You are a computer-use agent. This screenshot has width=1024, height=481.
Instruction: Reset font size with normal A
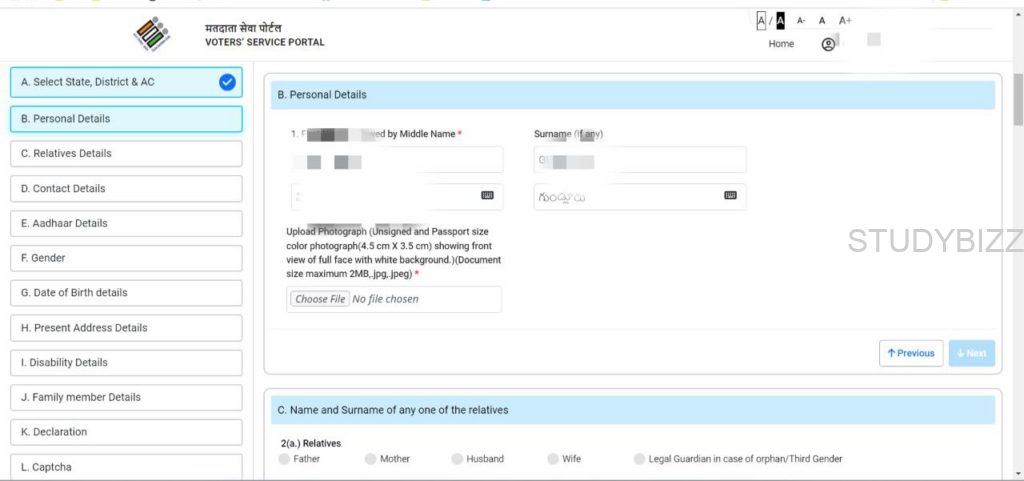tap(822, 20)
